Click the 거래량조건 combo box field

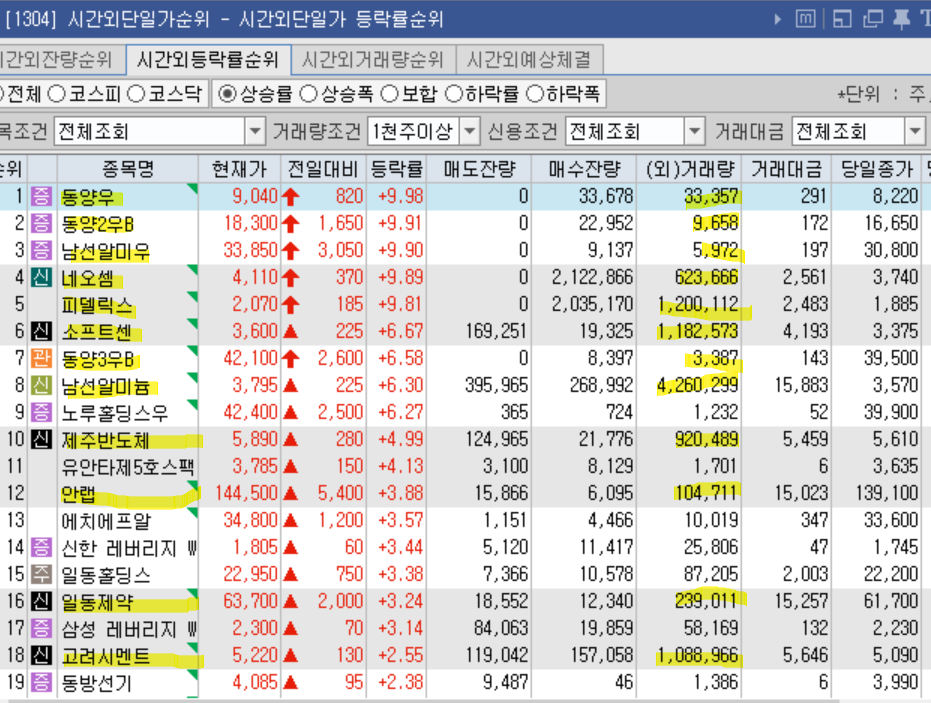(423, 131)
